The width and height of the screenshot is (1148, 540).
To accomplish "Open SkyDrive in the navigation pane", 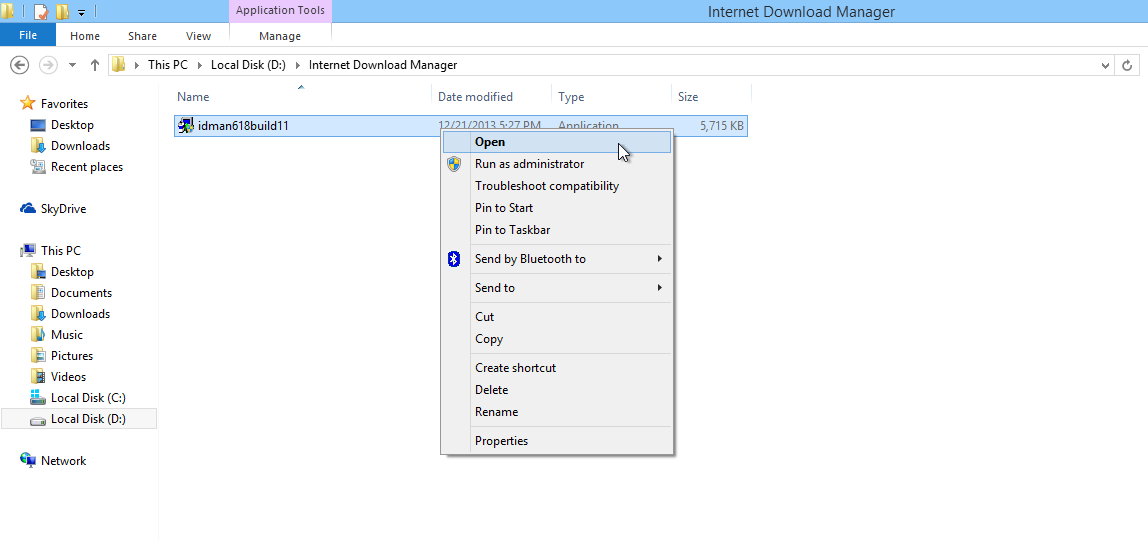I will click(64, 209).
